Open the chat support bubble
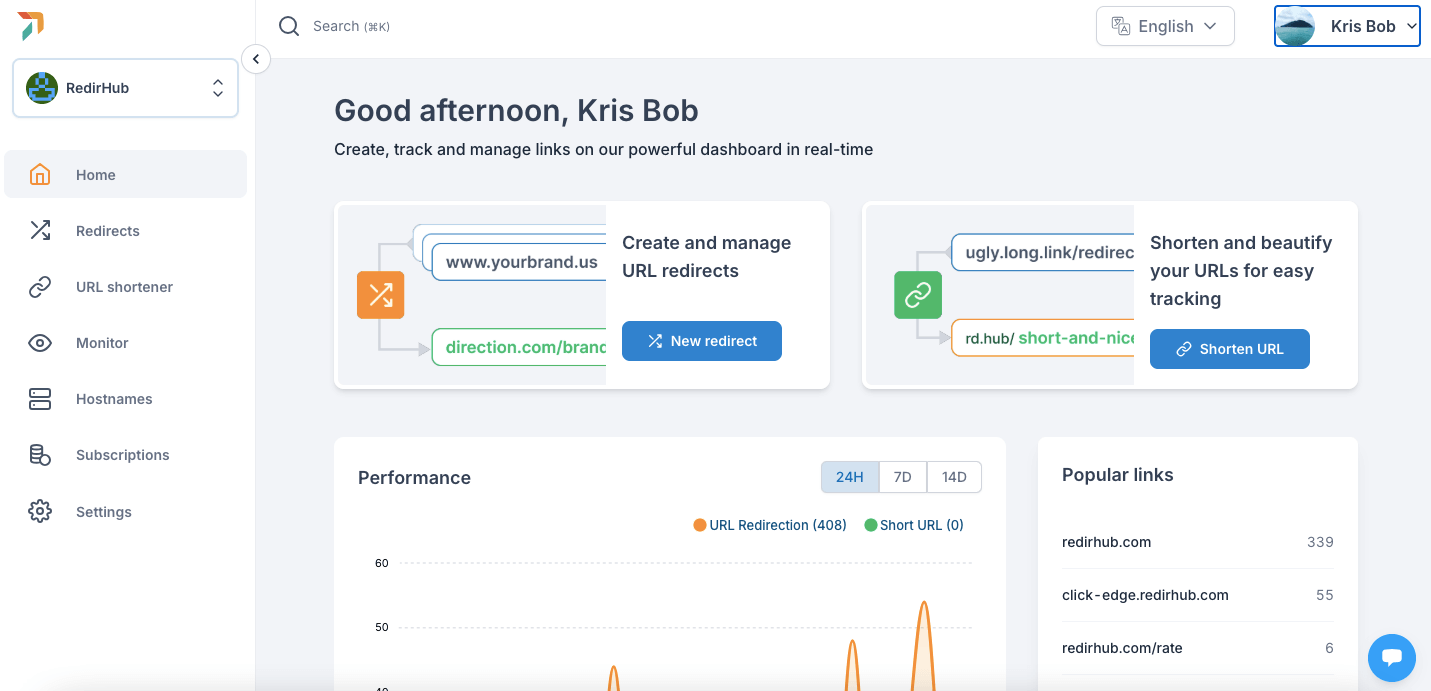 pyautogui.click(x=1391, y=658)
